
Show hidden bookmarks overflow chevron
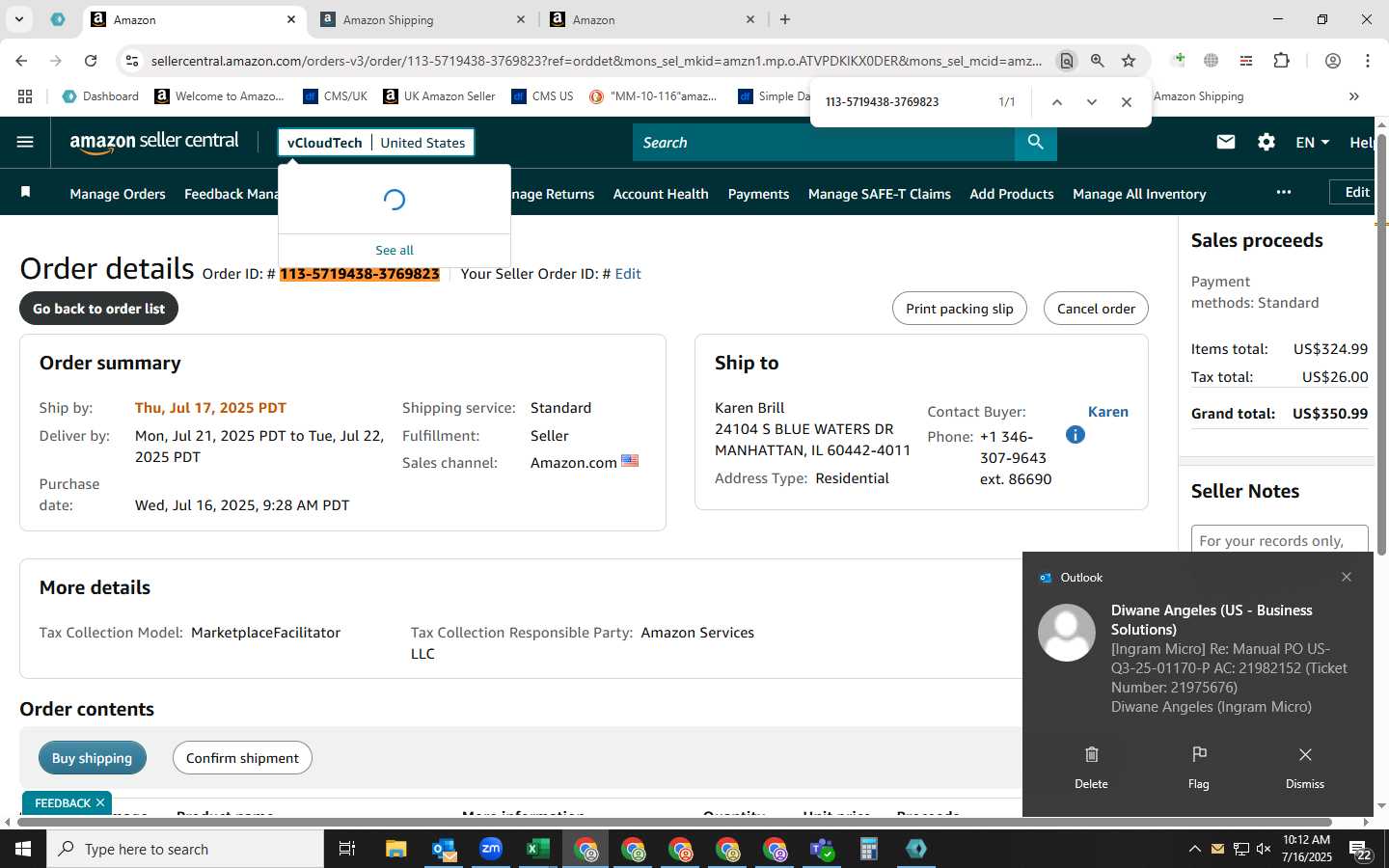pyautogui.click(x=1354, y=96)
